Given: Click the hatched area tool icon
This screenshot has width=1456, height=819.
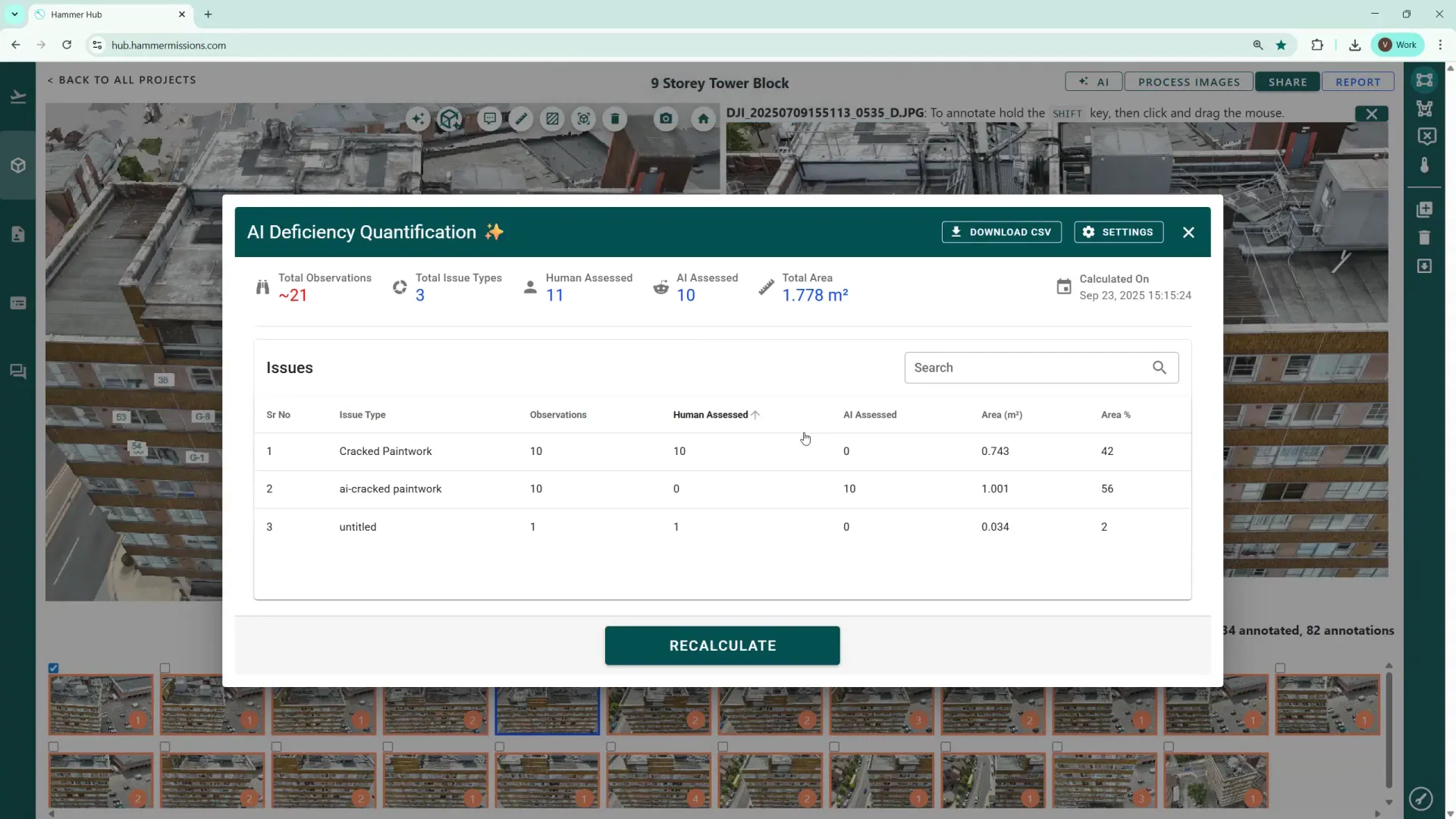Looking at the screenshot, I should [552, 119].
